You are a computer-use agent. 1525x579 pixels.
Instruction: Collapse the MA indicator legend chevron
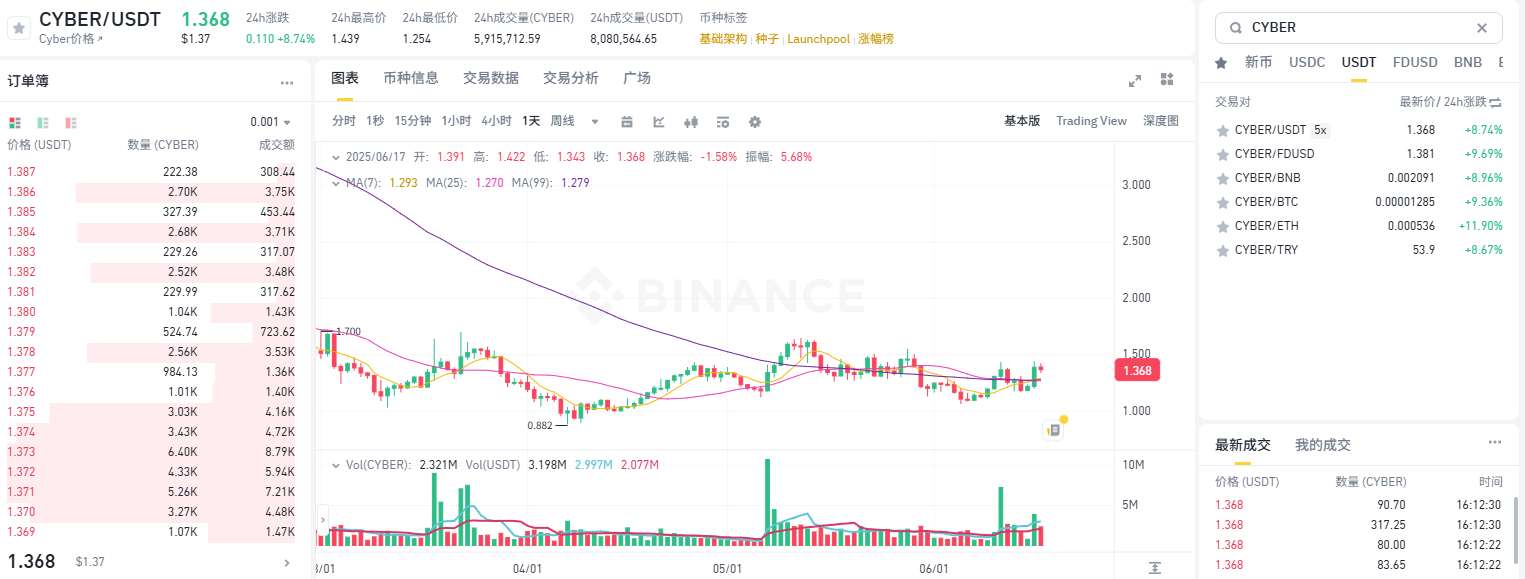(335, 183)
